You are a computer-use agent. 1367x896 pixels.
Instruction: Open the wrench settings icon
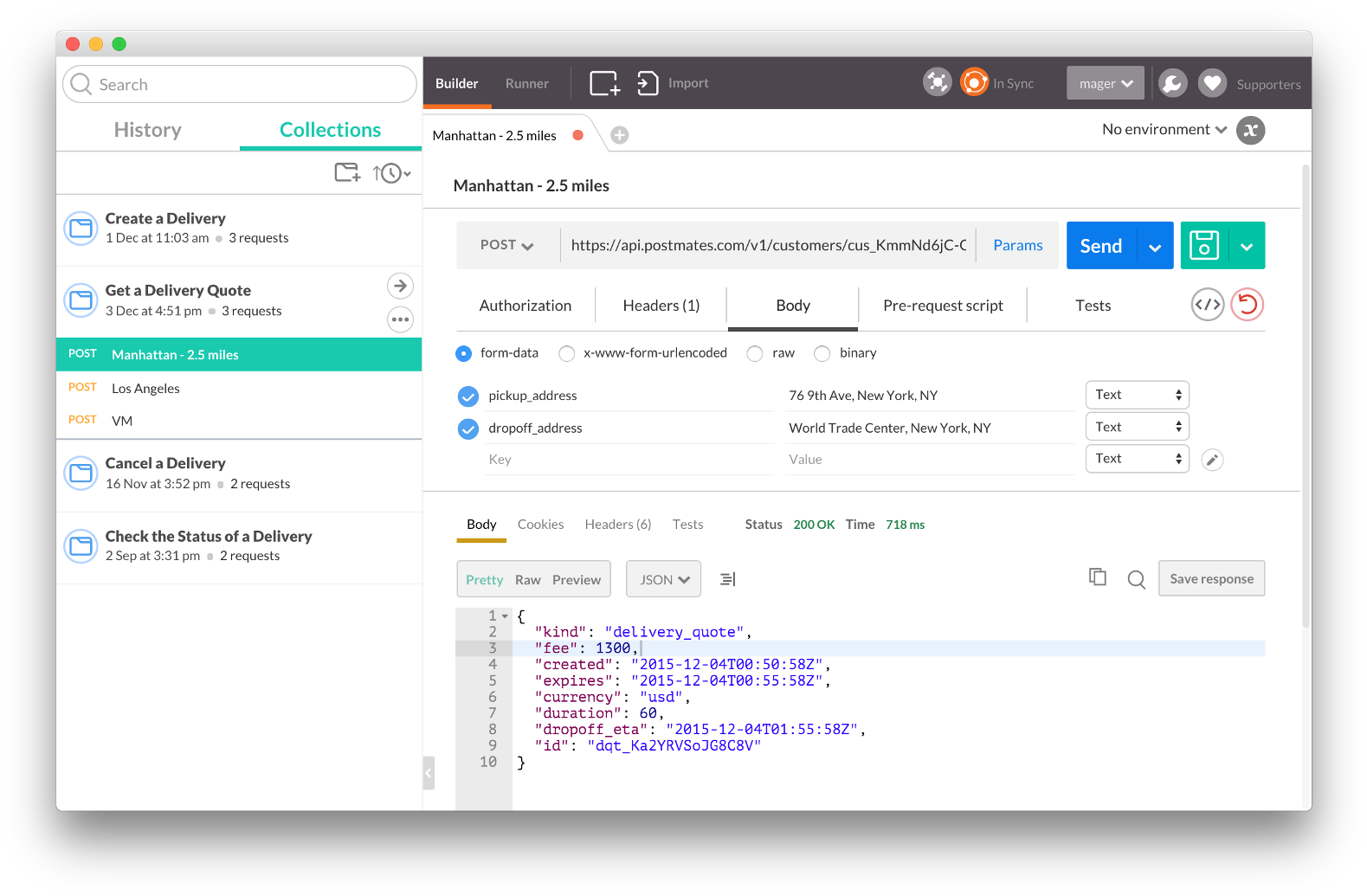point(1172,83)
